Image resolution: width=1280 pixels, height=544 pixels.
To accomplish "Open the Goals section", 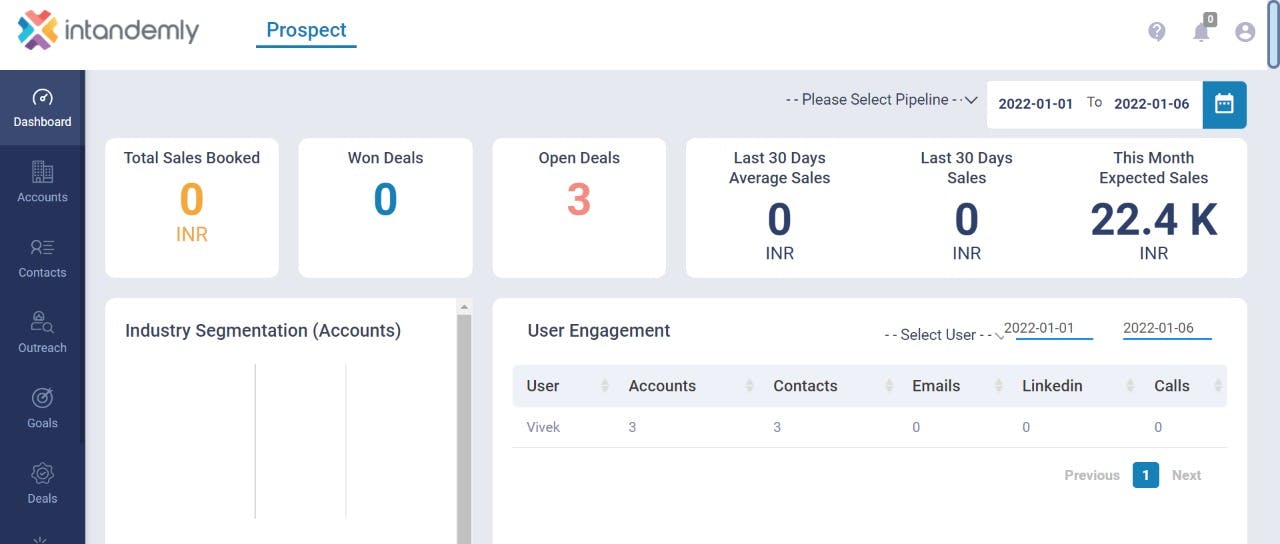I will [42, 408].
